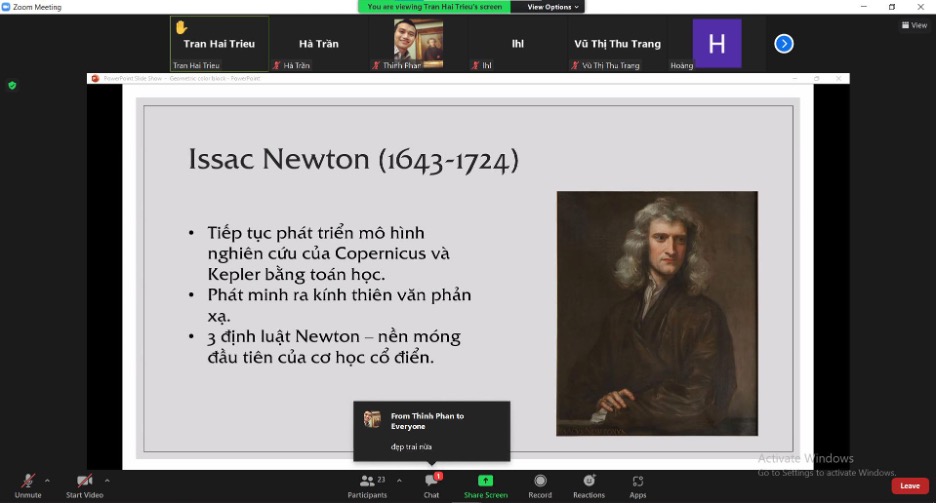The width and height of the screenshot is (936, 504).
Task: Click the Zoom Meeting title bar icon
Action: pos(6,7)
